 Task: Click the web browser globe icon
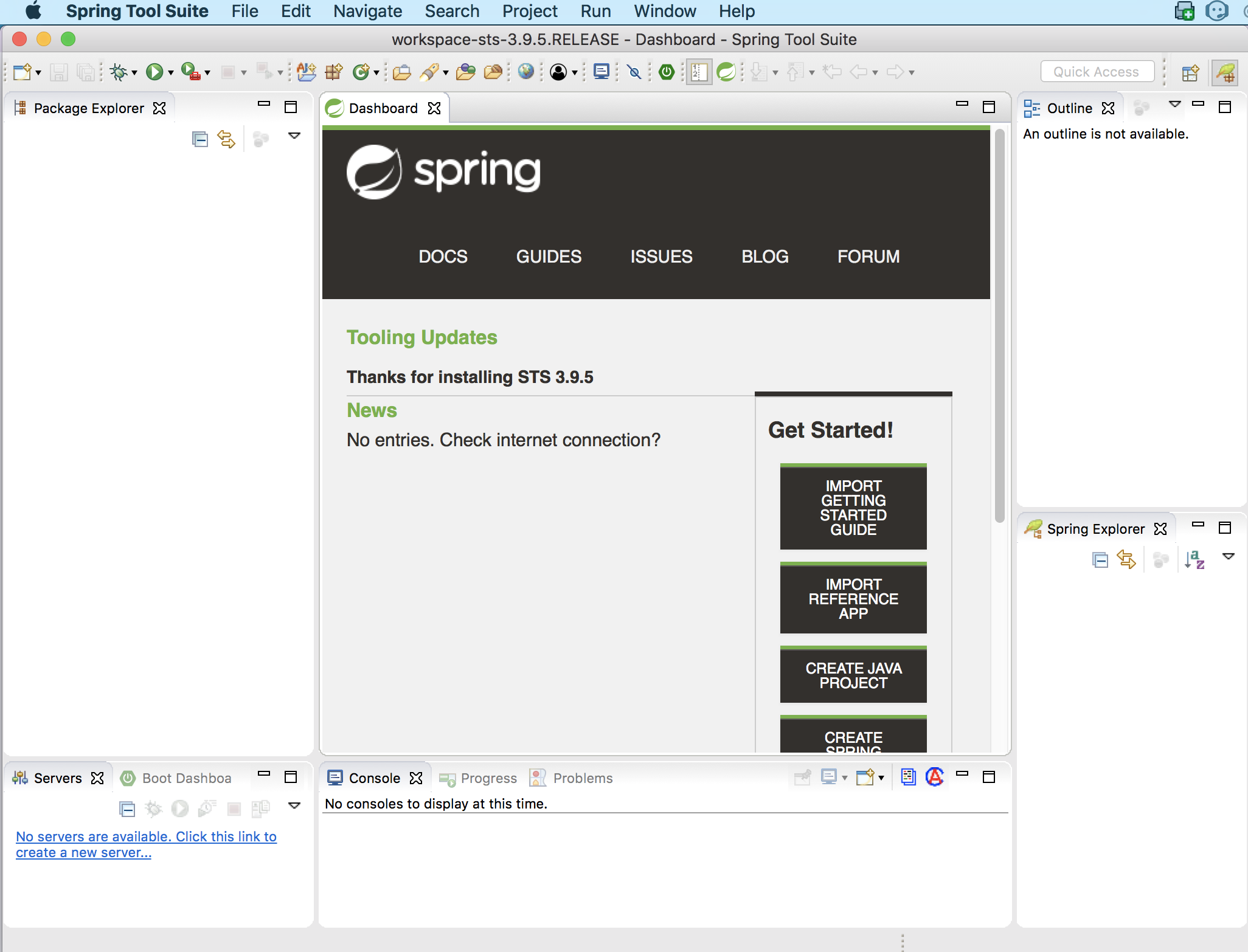[526, 72]
